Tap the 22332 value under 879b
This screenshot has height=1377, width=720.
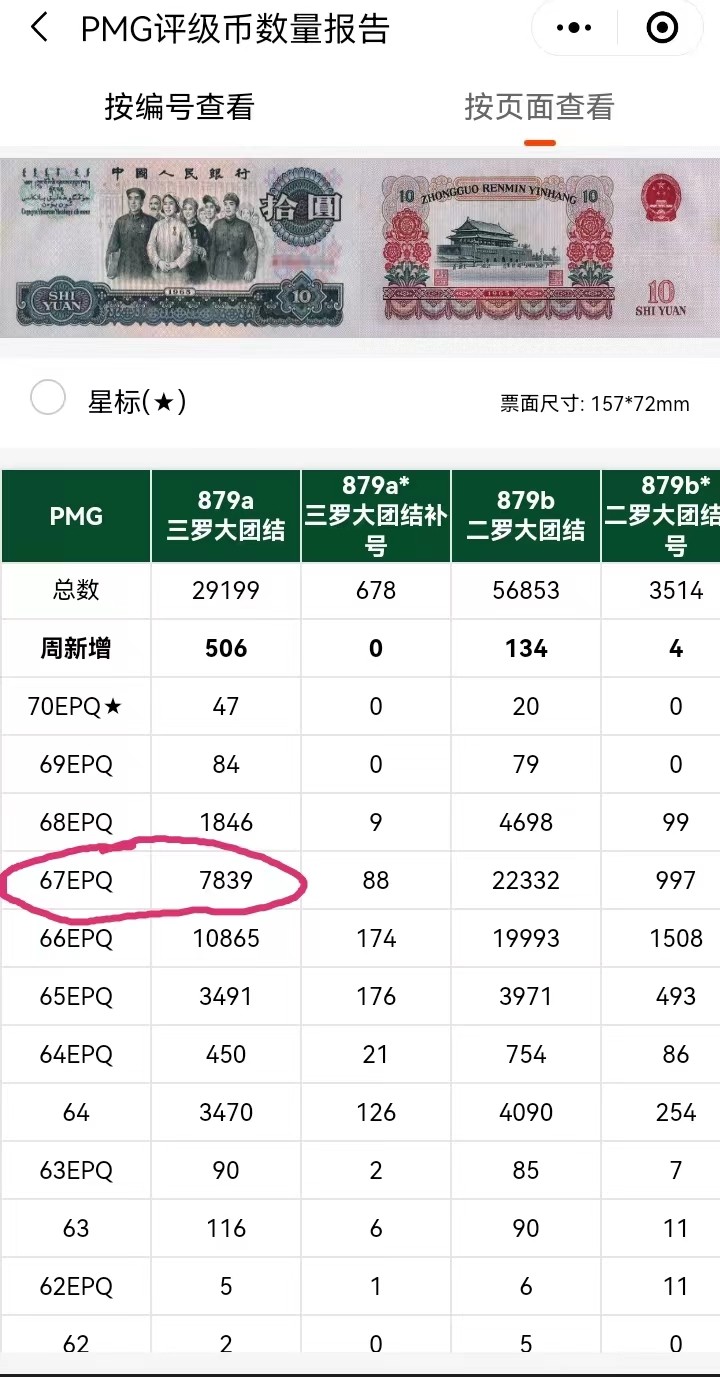click(526, 880)
